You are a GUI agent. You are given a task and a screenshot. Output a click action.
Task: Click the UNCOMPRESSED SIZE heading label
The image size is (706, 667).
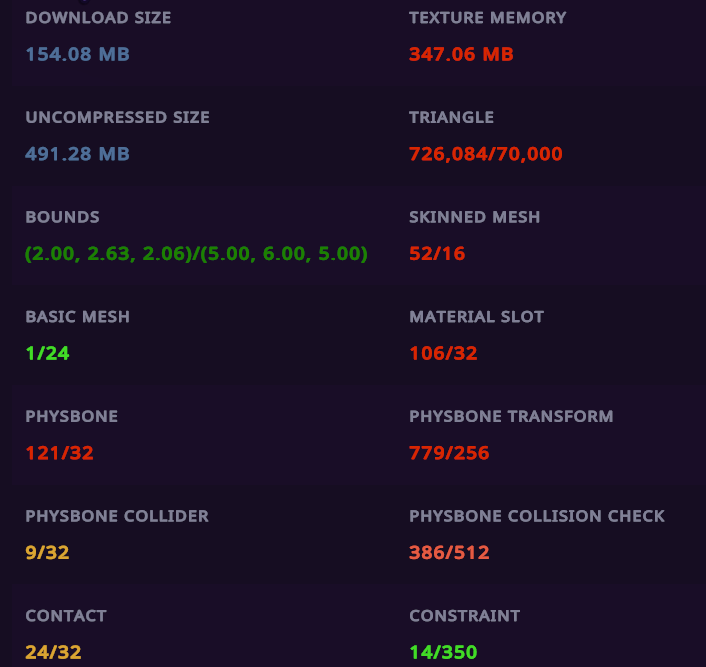pos(117,117)
